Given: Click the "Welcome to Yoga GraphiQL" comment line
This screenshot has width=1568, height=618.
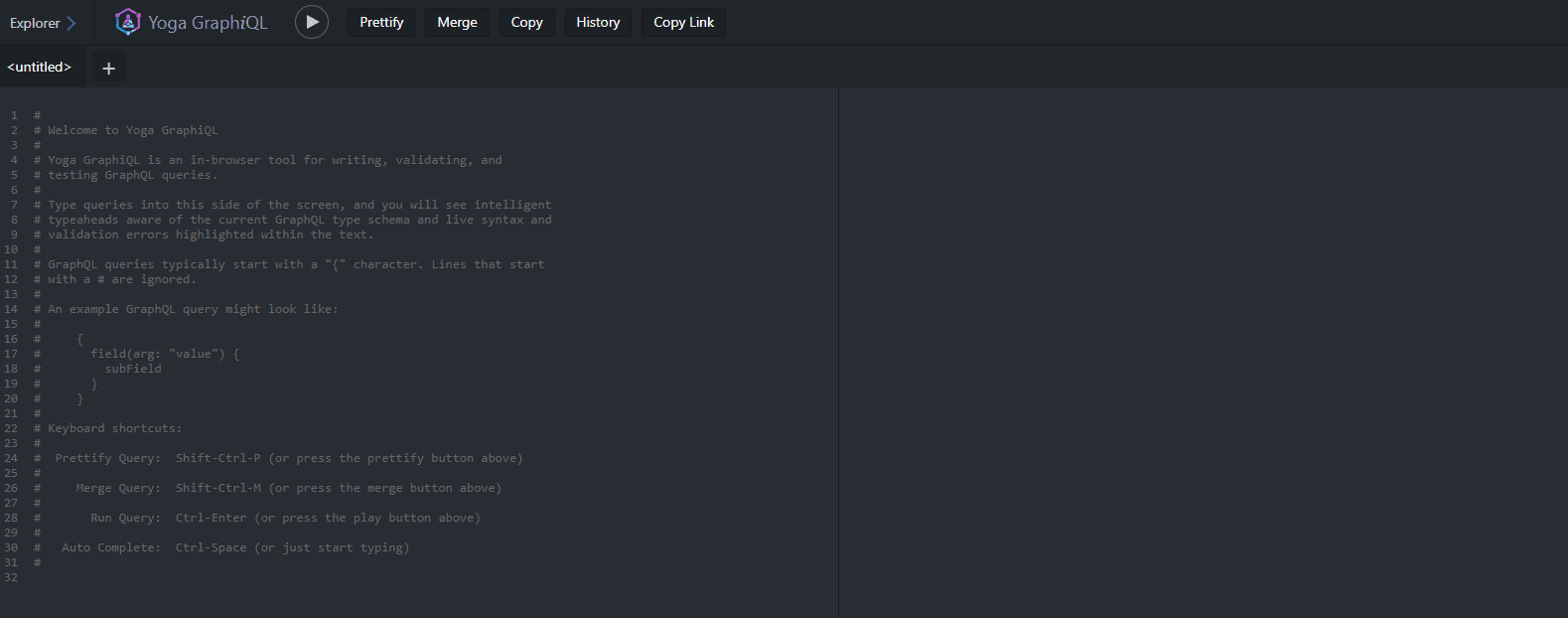Looking at the screenshot, I should (x=126, y=130).
